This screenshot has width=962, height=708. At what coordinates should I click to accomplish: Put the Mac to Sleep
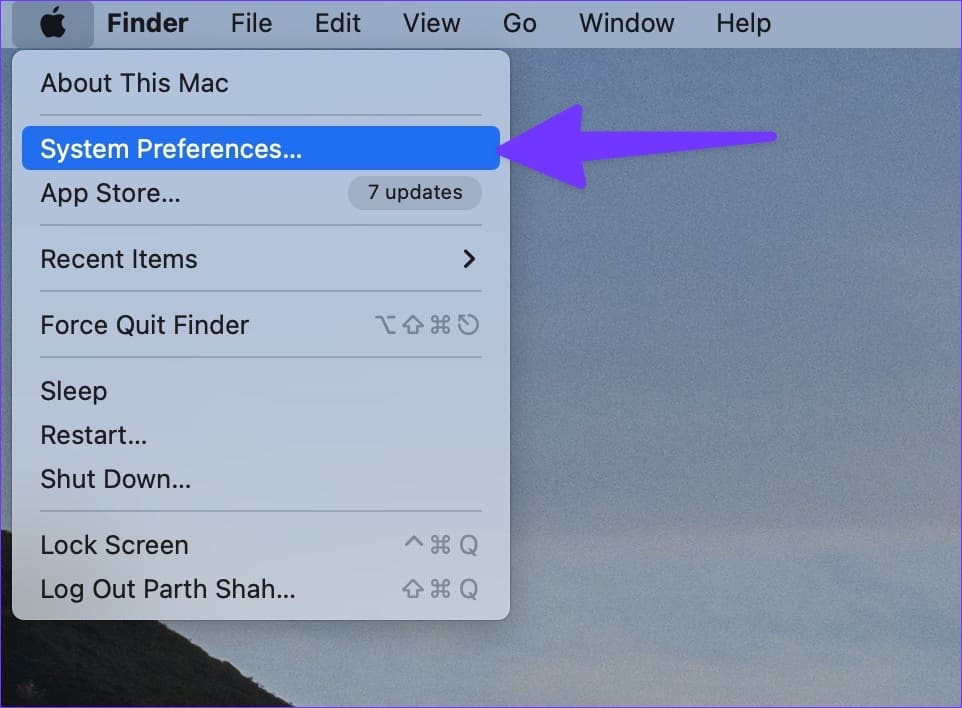pos(261,391)
